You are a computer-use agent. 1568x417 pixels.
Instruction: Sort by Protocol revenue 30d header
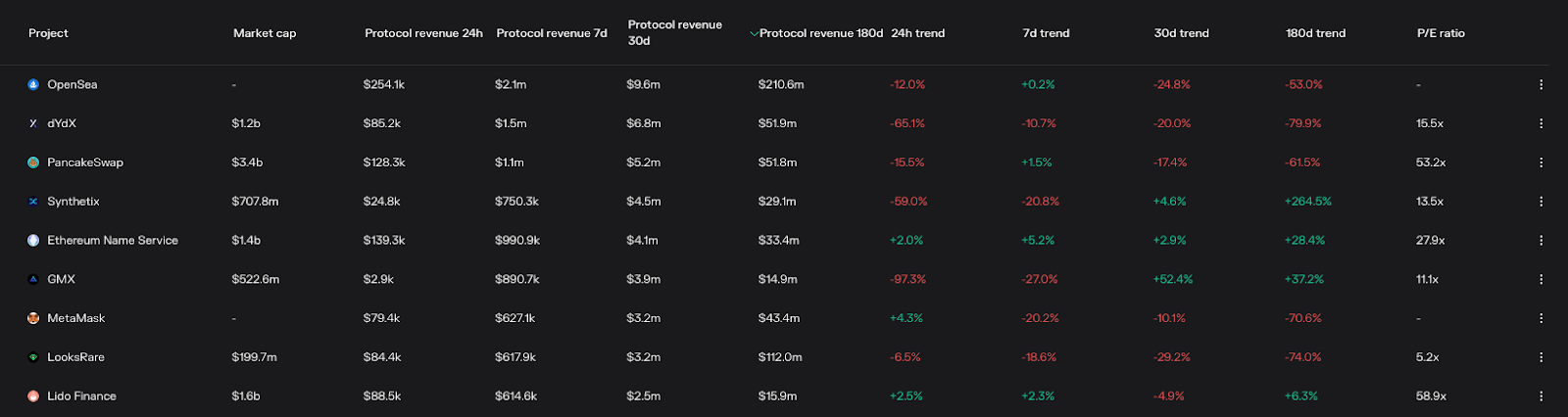point(675,32)
